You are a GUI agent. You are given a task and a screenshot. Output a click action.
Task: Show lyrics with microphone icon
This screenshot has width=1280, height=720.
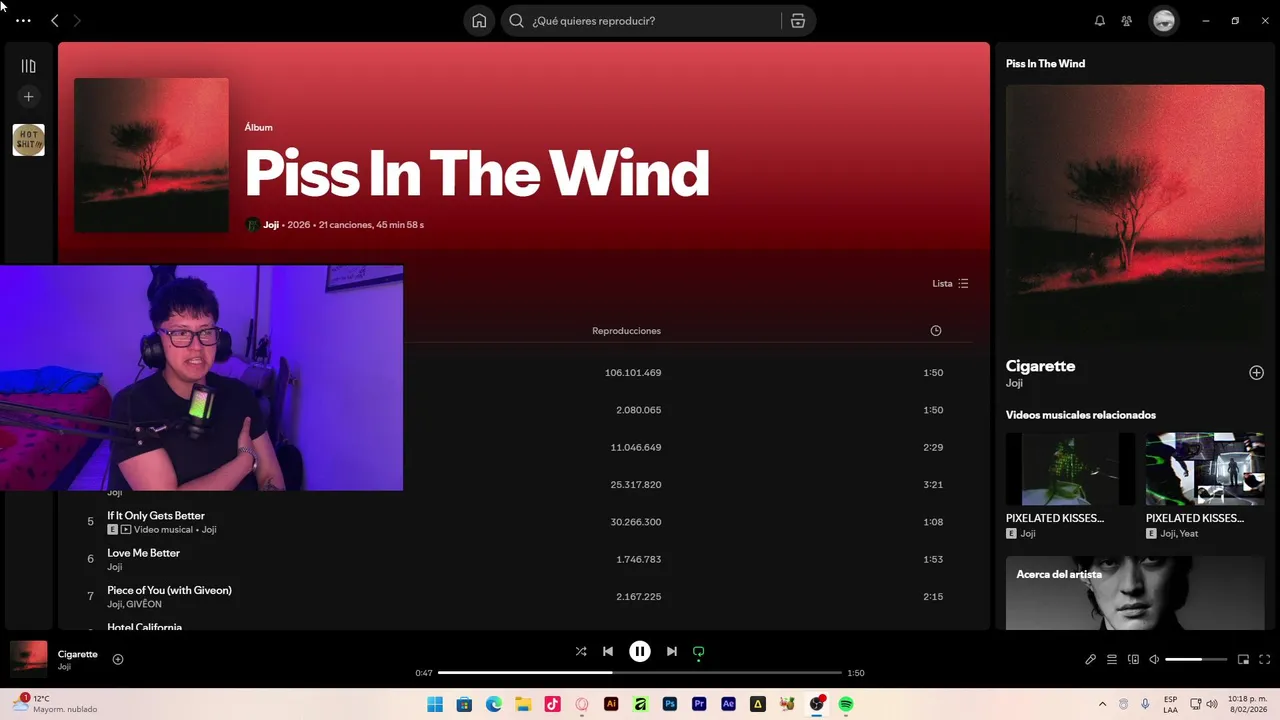pos(1091,659)
